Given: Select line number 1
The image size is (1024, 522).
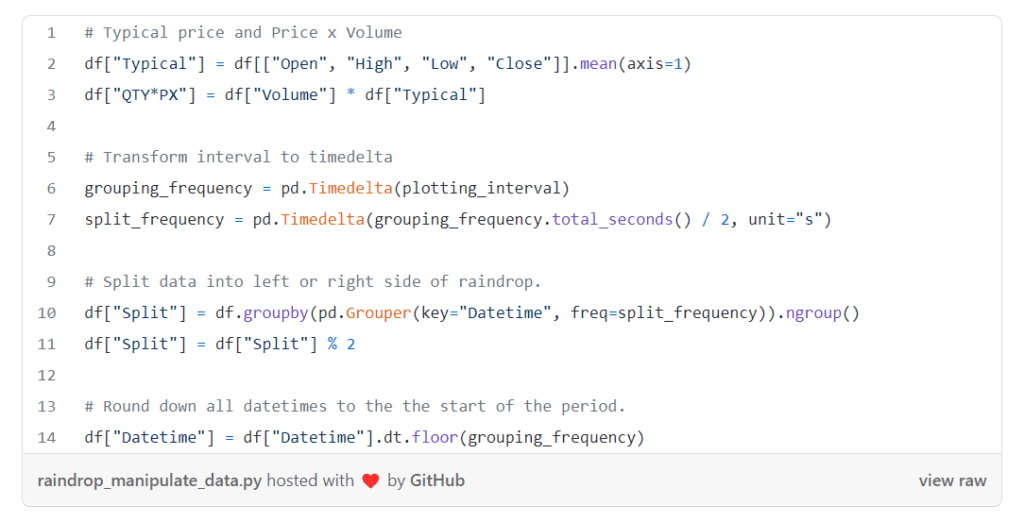Looking at the screenshot, I should point(51,32).
